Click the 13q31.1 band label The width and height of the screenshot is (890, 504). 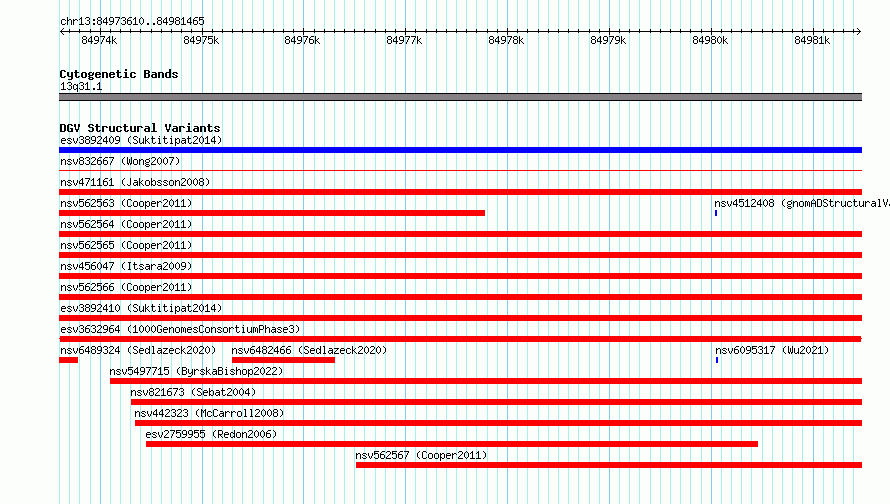click(81, 86)
